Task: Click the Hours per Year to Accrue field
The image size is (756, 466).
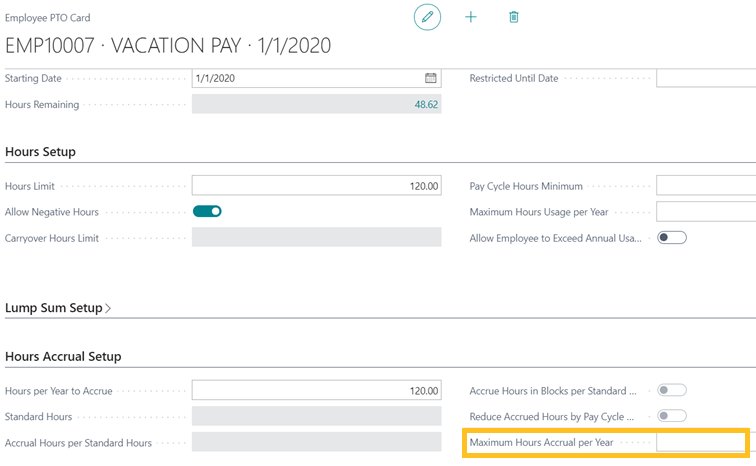Action: click(316, 390)
